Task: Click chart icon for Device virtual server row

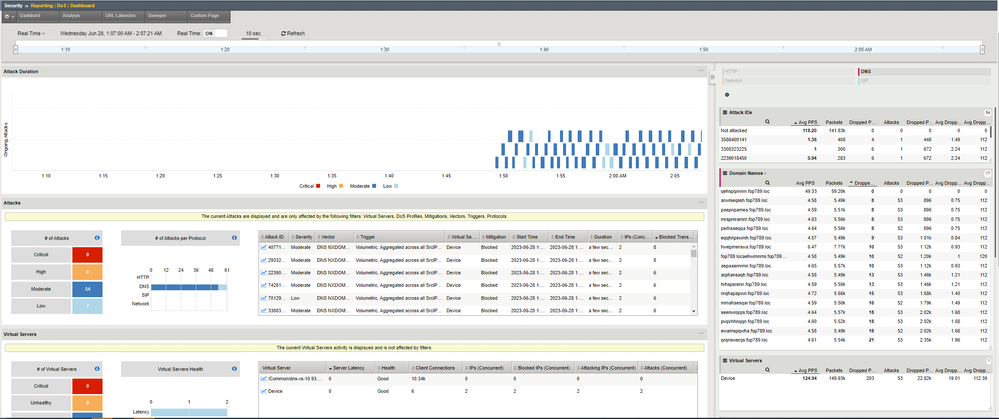Action: pos(262,392)
